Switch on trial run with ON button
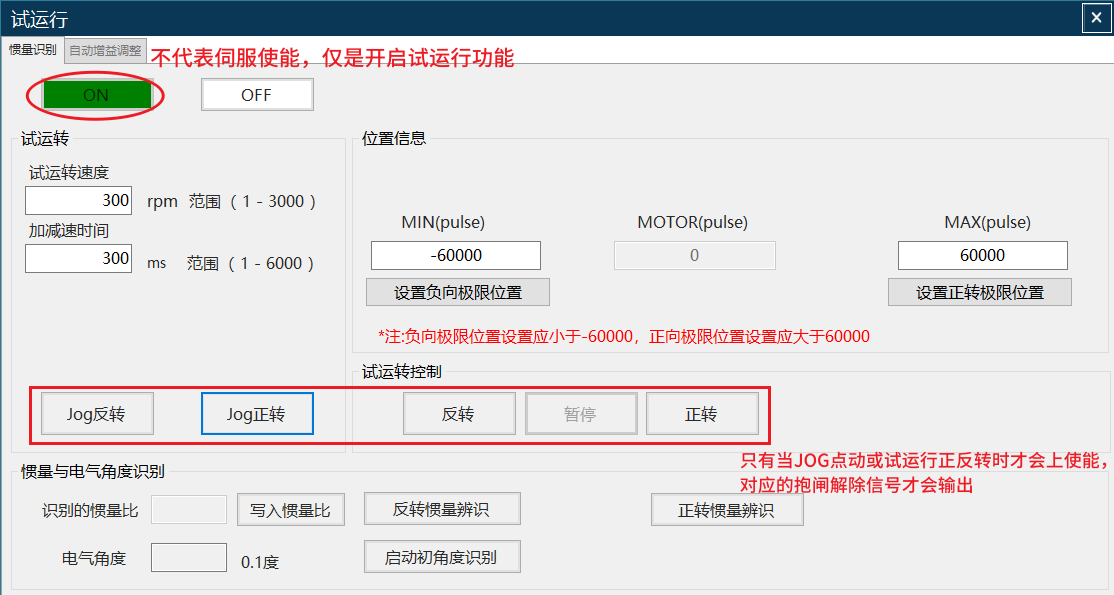 point(96,95)
